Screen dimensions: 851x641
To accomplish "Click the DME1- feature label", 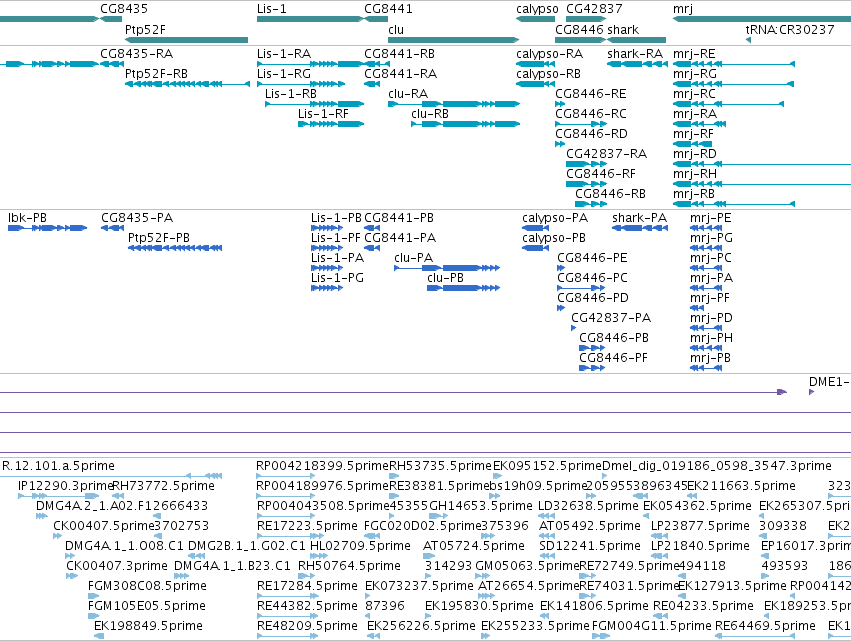I will (829, 382).
